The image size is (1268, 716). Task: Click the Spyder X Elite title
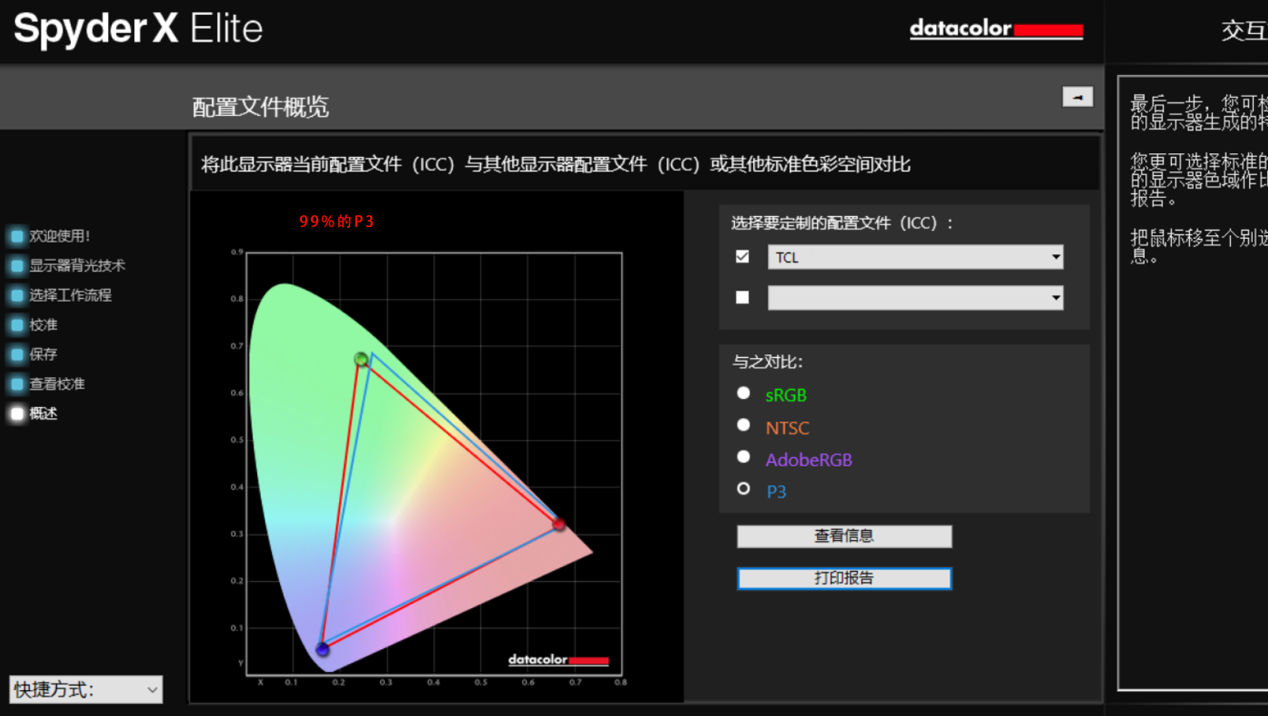click(x=139, y=29)
